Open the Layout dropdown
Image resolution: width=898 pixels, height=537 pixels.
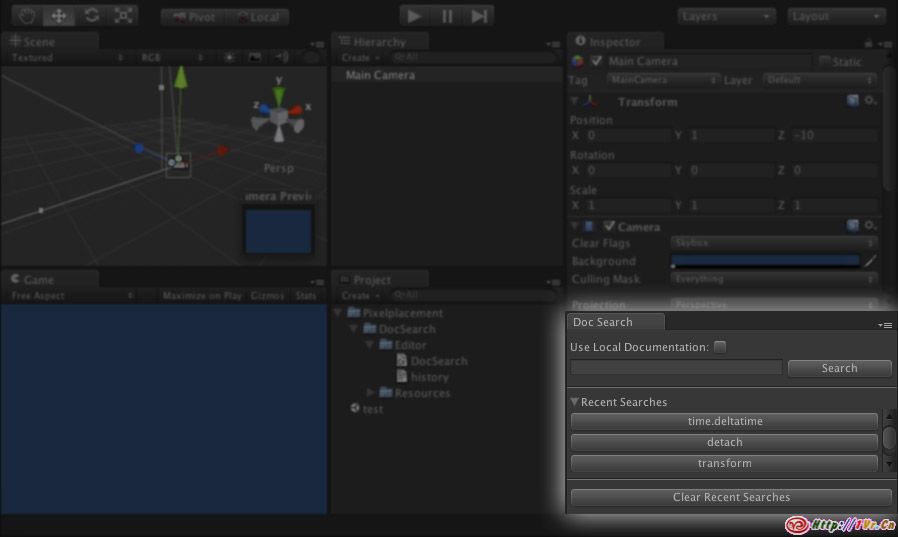click(x=835, y=17)
